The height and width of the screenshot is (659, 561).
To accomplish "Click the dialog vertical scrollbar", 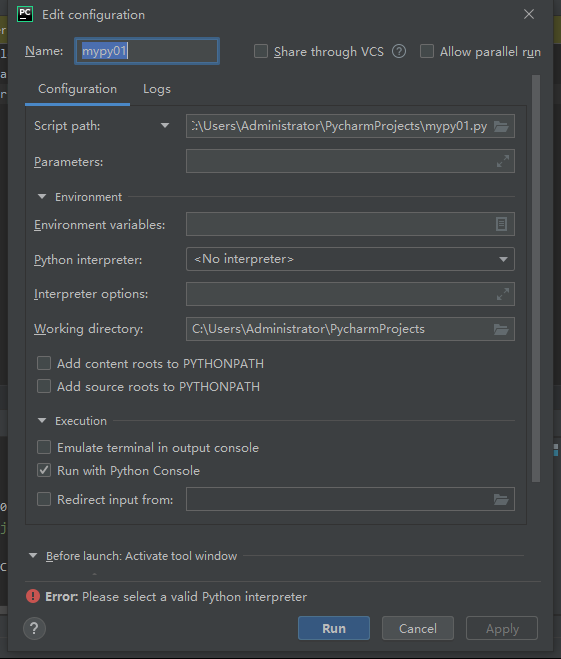I will pyautogui.click(x=536, y=279).
